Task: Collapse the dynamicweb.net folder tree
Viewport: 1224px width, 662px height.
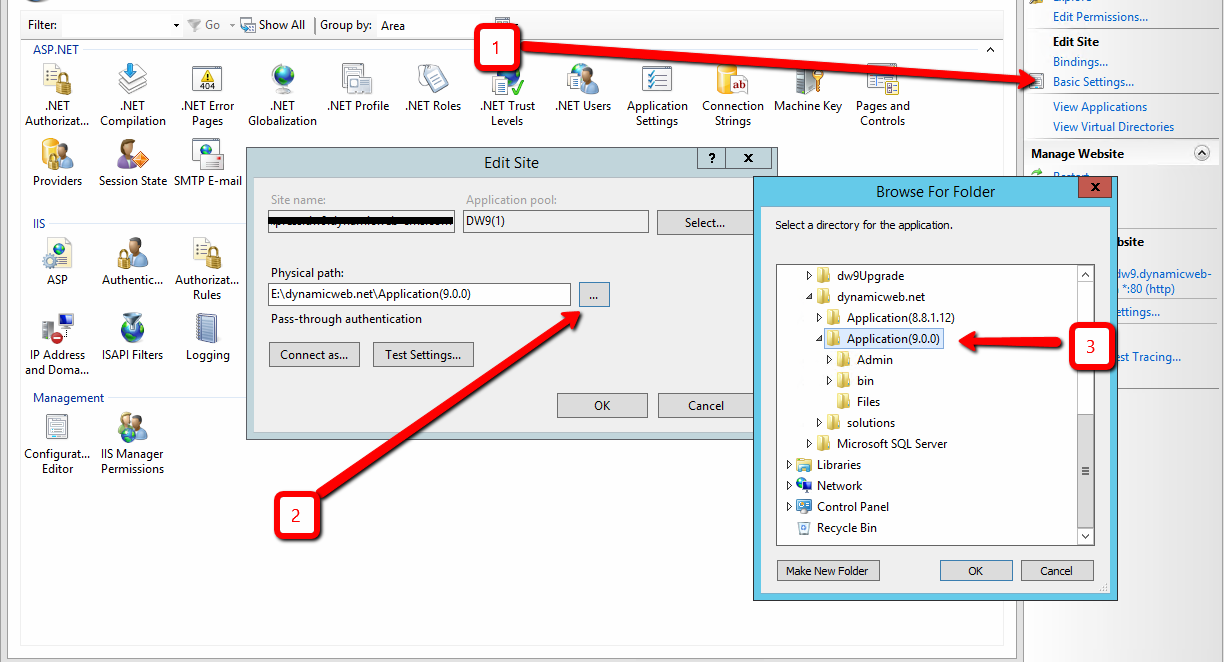Action: tap(810, 297)
